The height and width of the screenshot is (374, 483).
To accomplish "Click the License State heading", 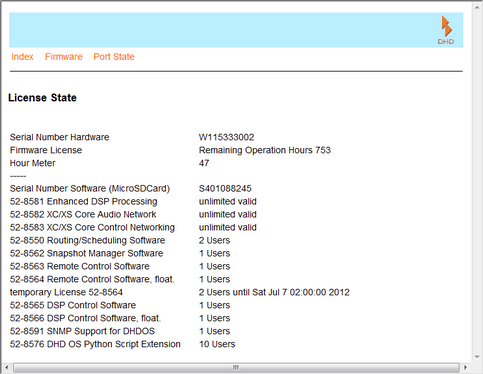I will (42, 98).
